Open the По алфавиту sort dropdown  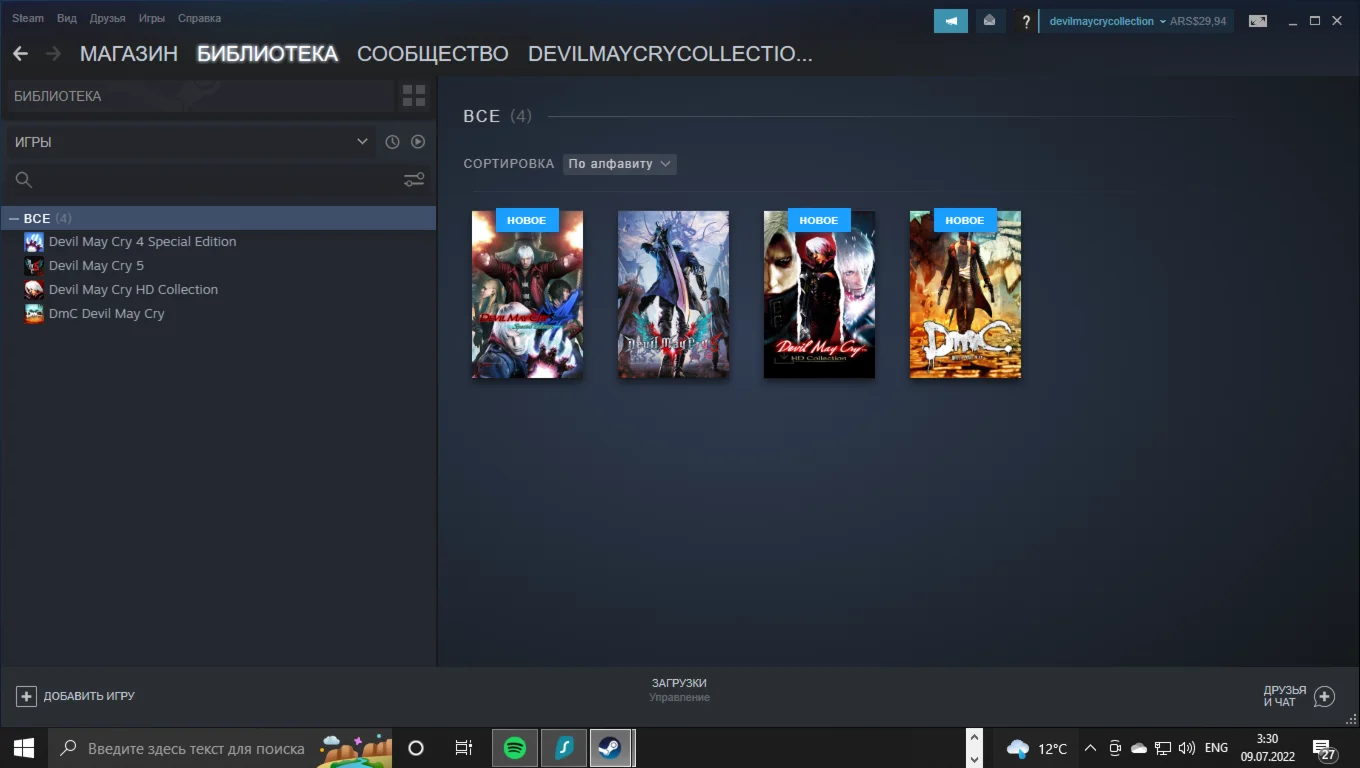[620, 164]
